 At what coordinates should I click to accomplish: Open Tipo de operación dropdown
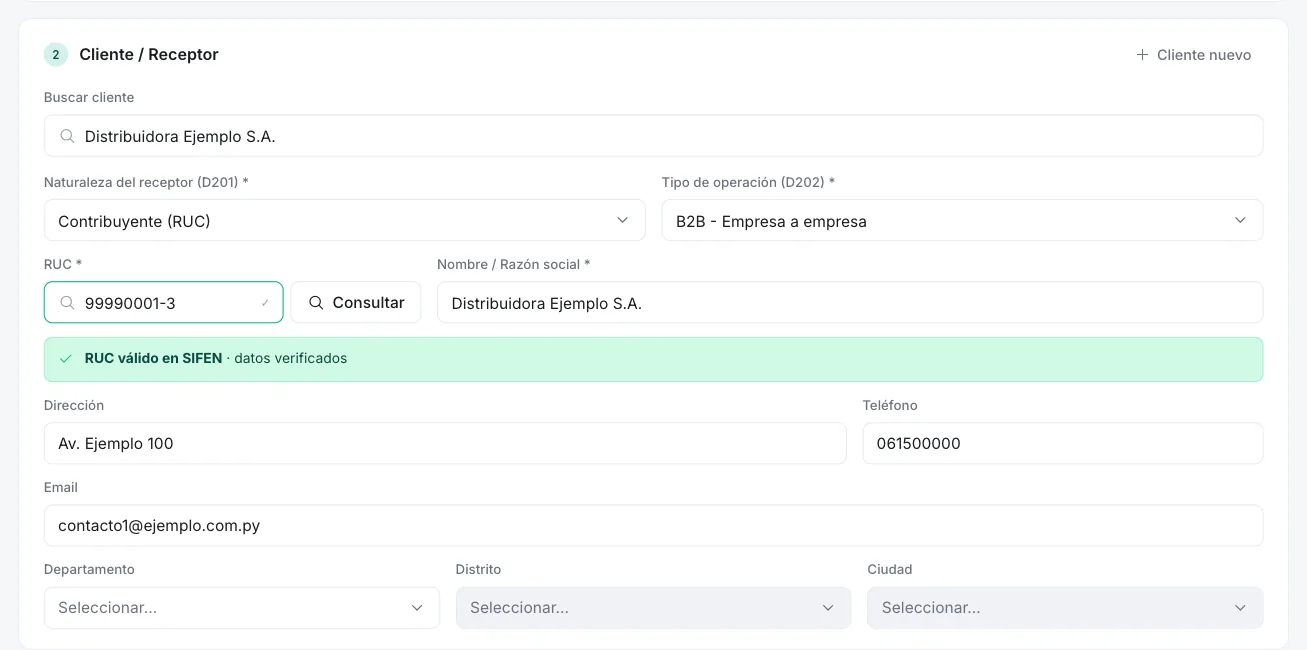[962, 220]
